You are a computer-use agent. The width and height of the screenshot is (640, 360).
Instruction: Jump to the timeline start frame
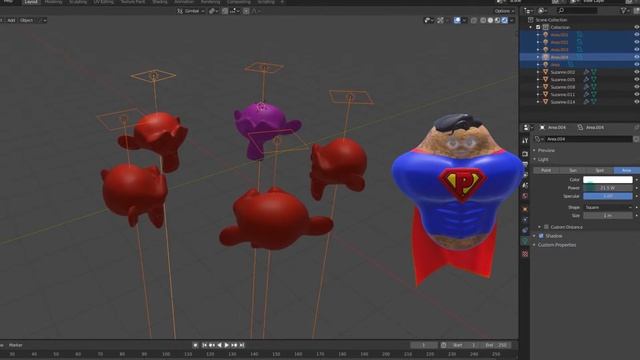click(204, 345)
